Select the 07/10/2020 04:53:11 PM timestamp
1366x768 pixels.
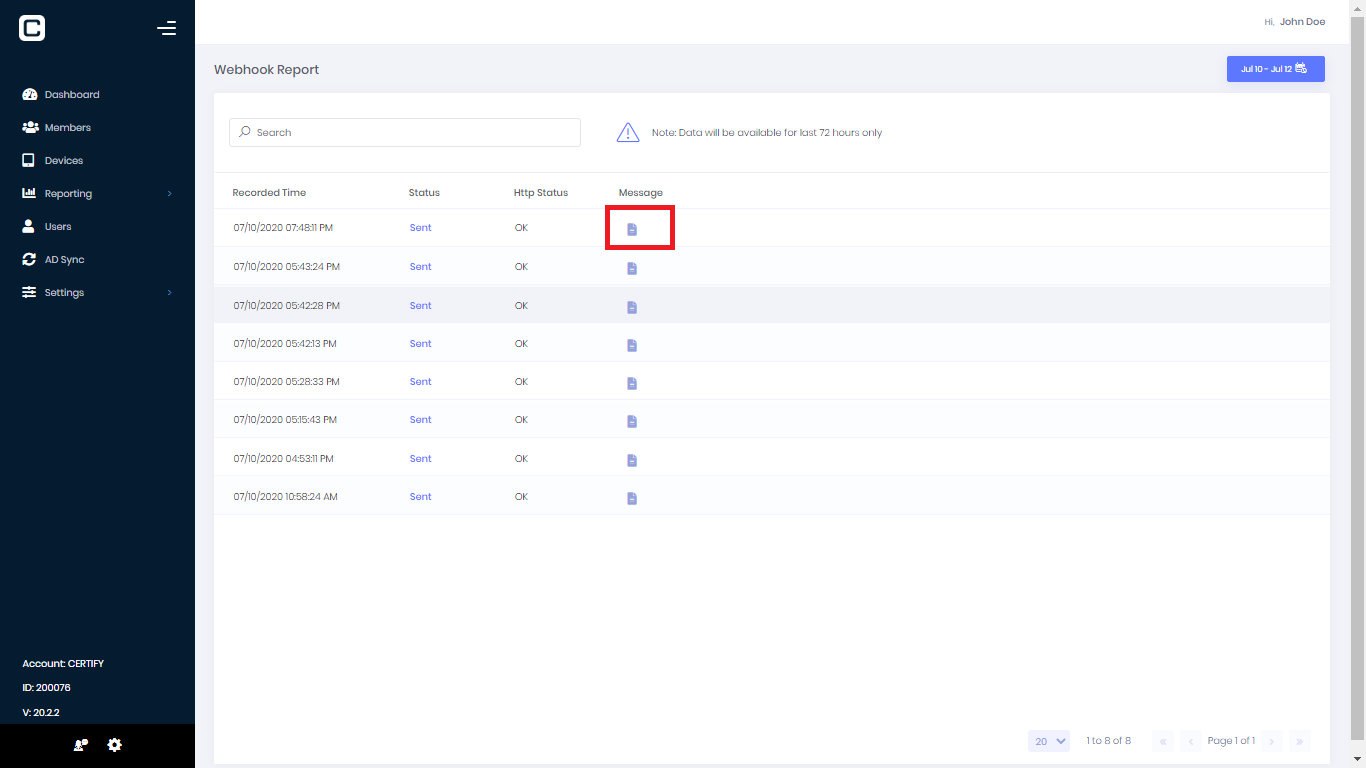[x=283, y=458]
